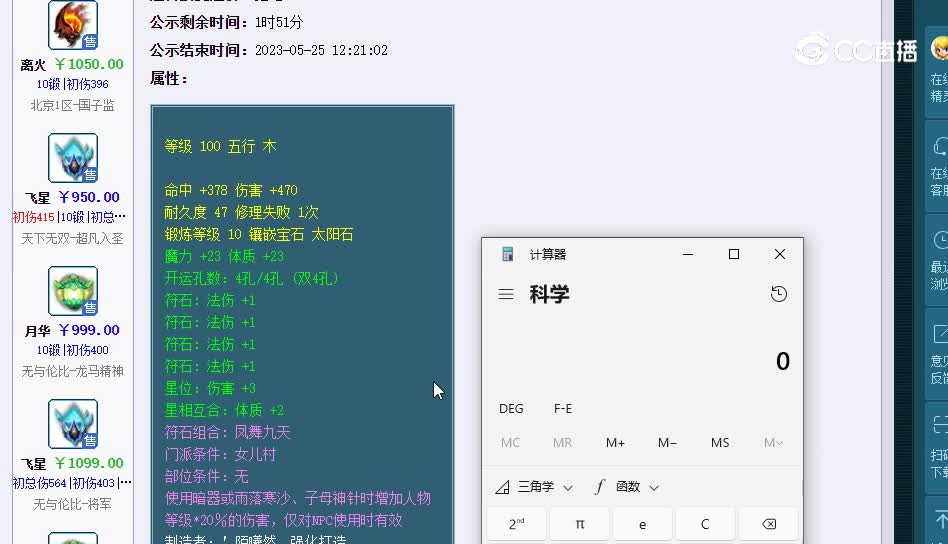Click the MC memory clear button
Screen dimensions: 948x544
510,442
